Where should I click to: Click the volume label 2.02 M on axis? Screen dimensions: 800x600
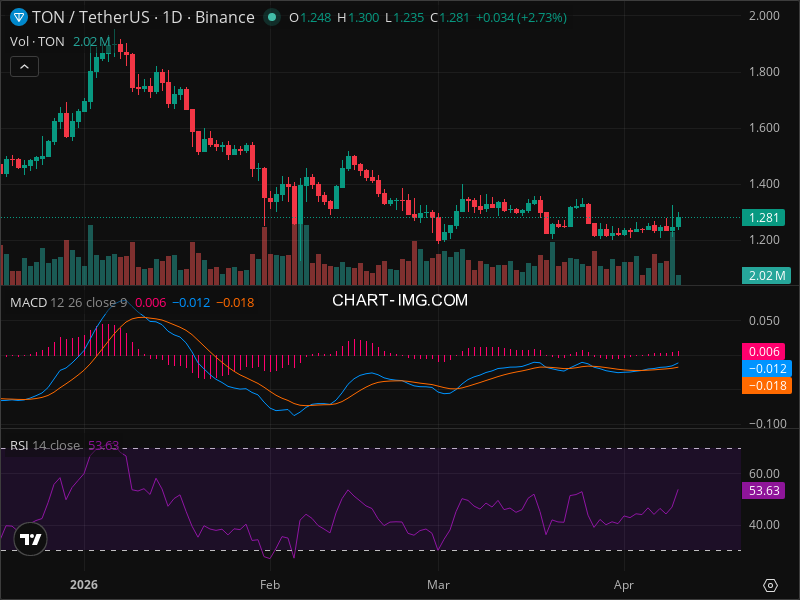[766, 276]
